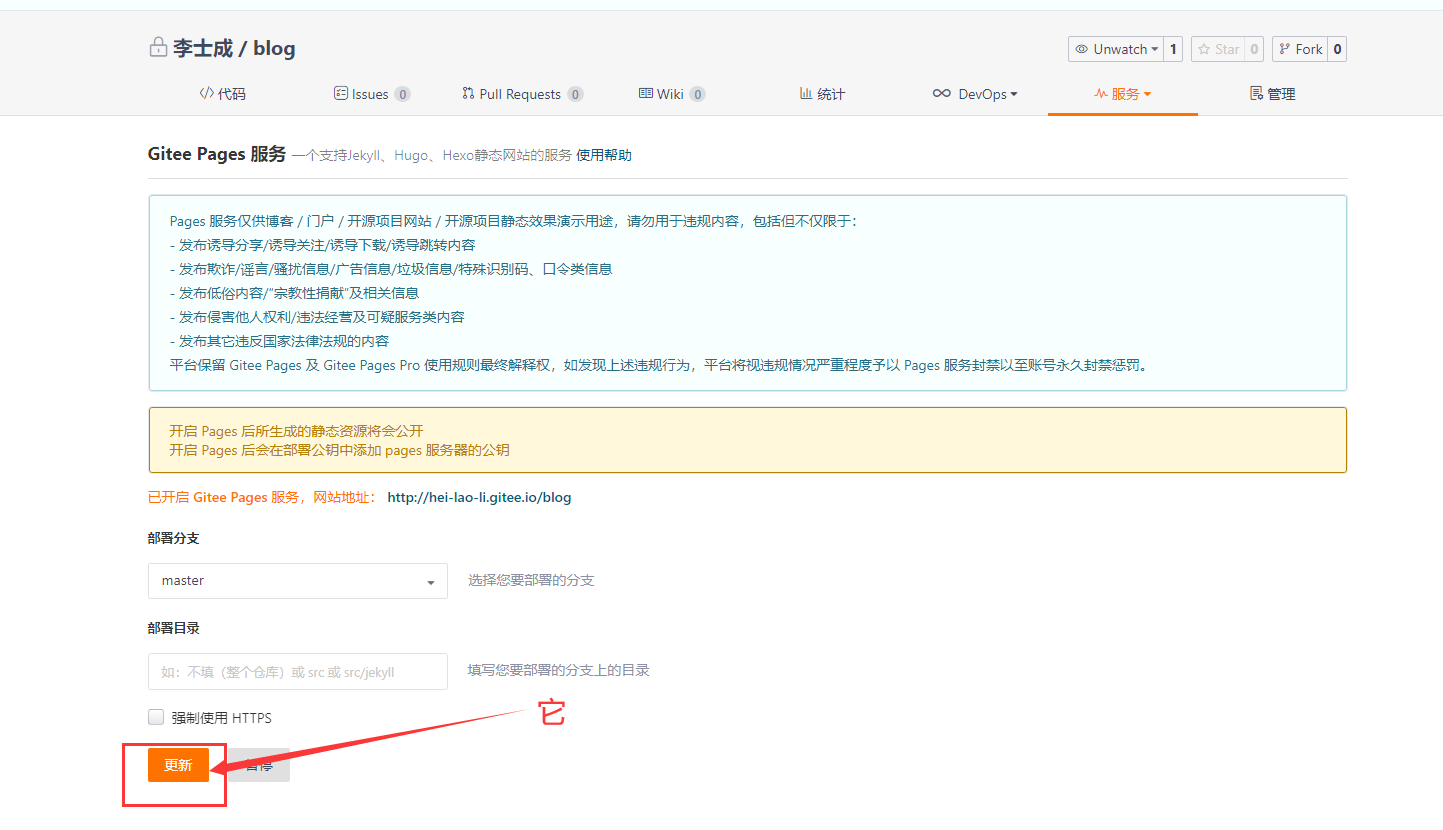
Task: Click the Wiki count badge
Action: (697, 94)
